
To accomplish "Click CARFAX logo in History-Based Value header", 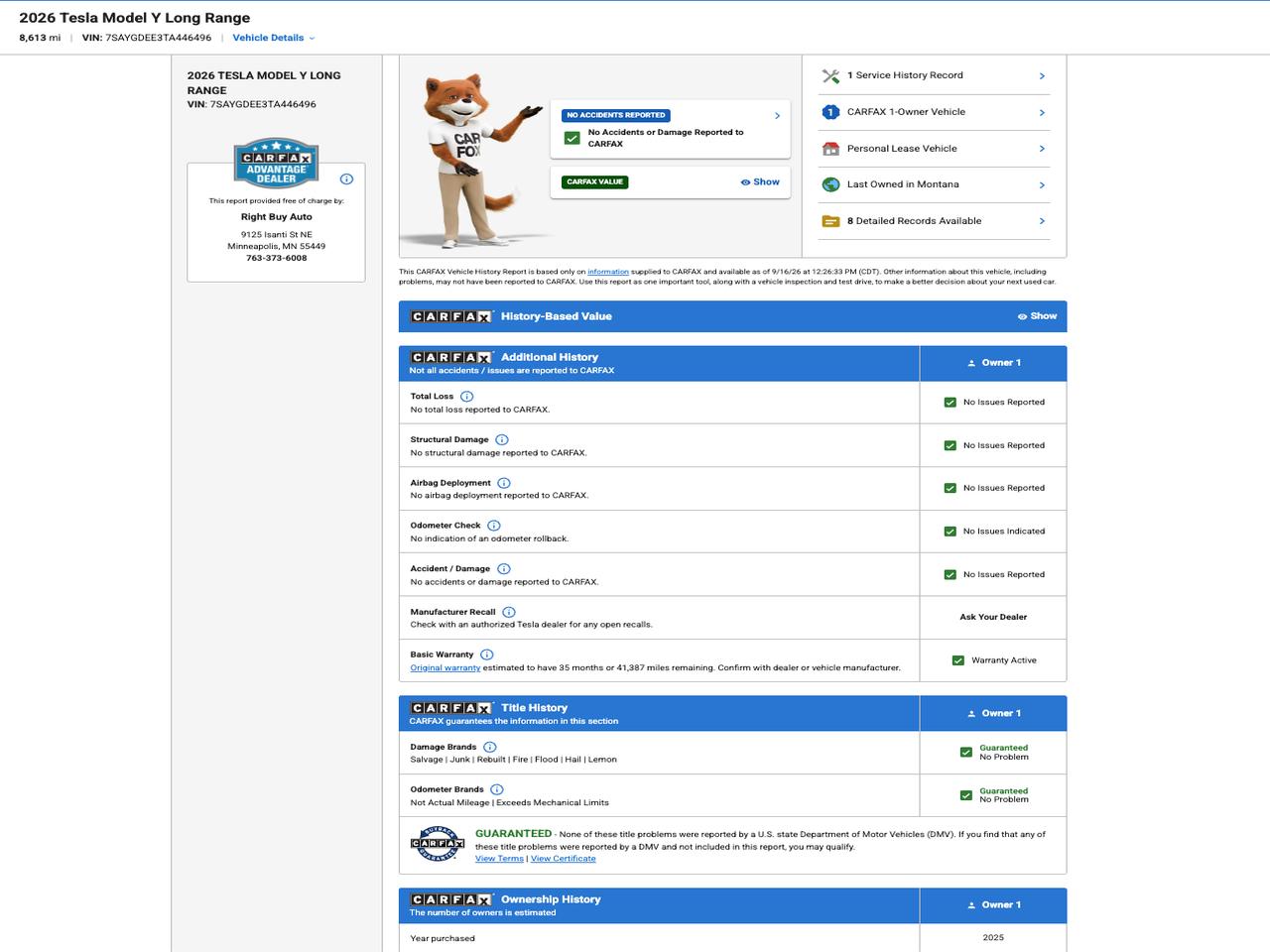I will click(451, 316).
